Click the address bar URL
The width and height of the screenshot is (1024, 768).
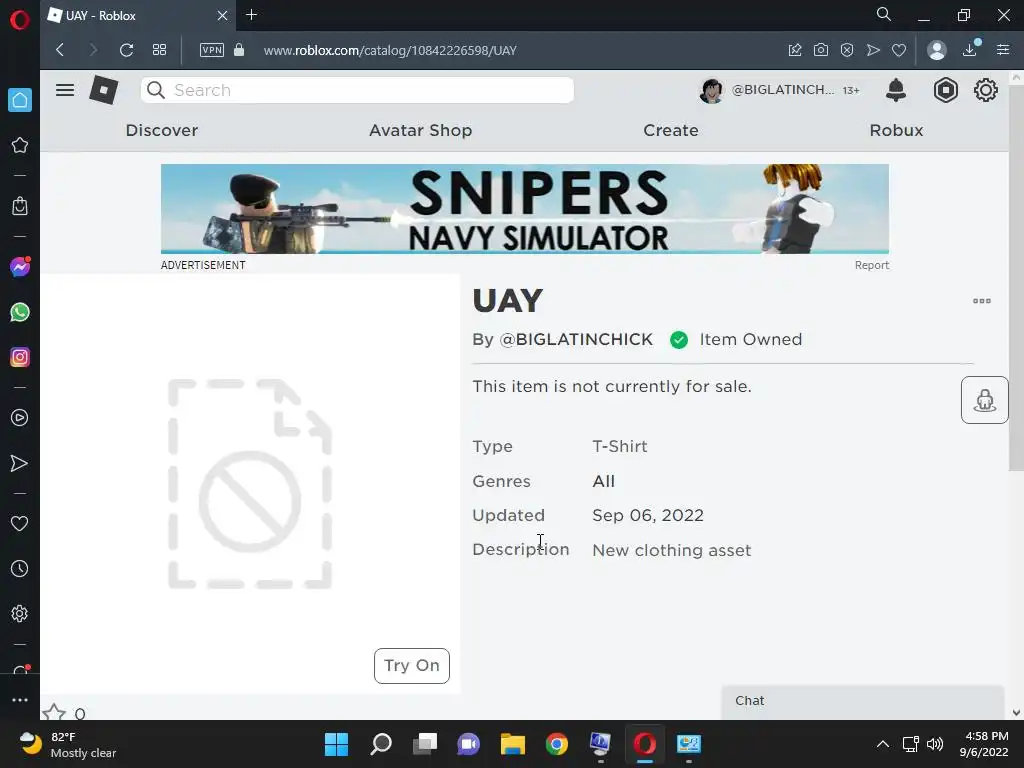390,50
